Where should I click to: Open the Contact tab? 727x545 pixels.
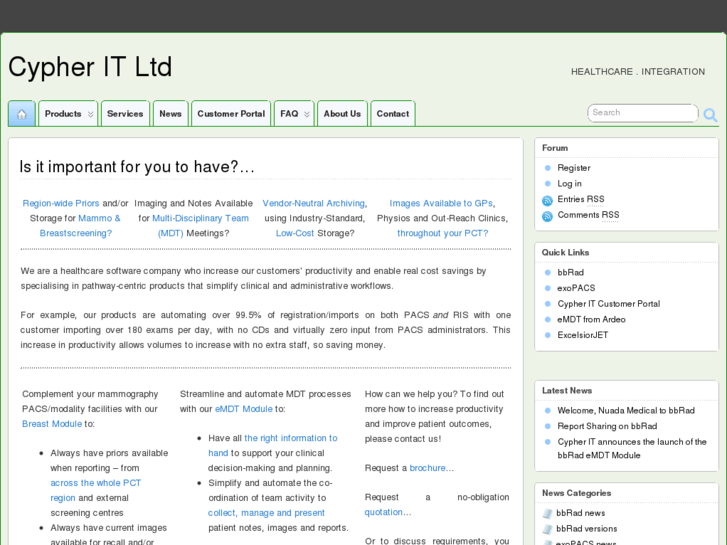pyautogui.click(x=393, y=114)
